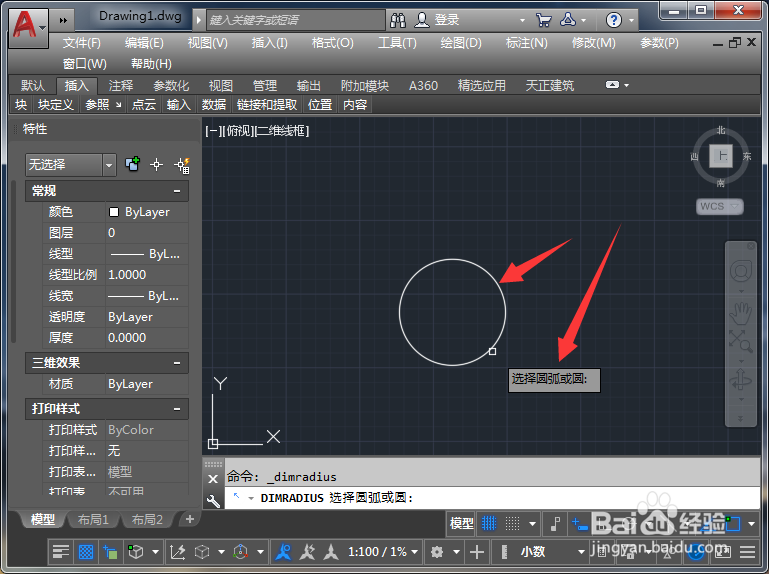Viewport: 769px width, 574px height.
Task: Click the DIMRADIUS command line input
Action: tap(492, 498)
